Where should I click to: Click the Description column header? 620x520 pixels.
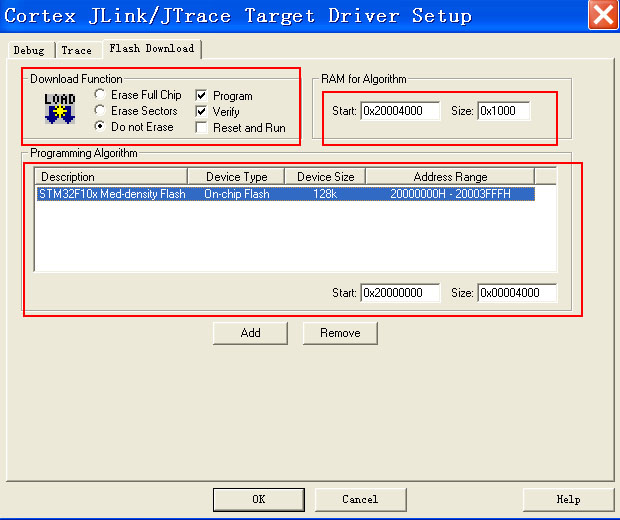pos(111,177)
